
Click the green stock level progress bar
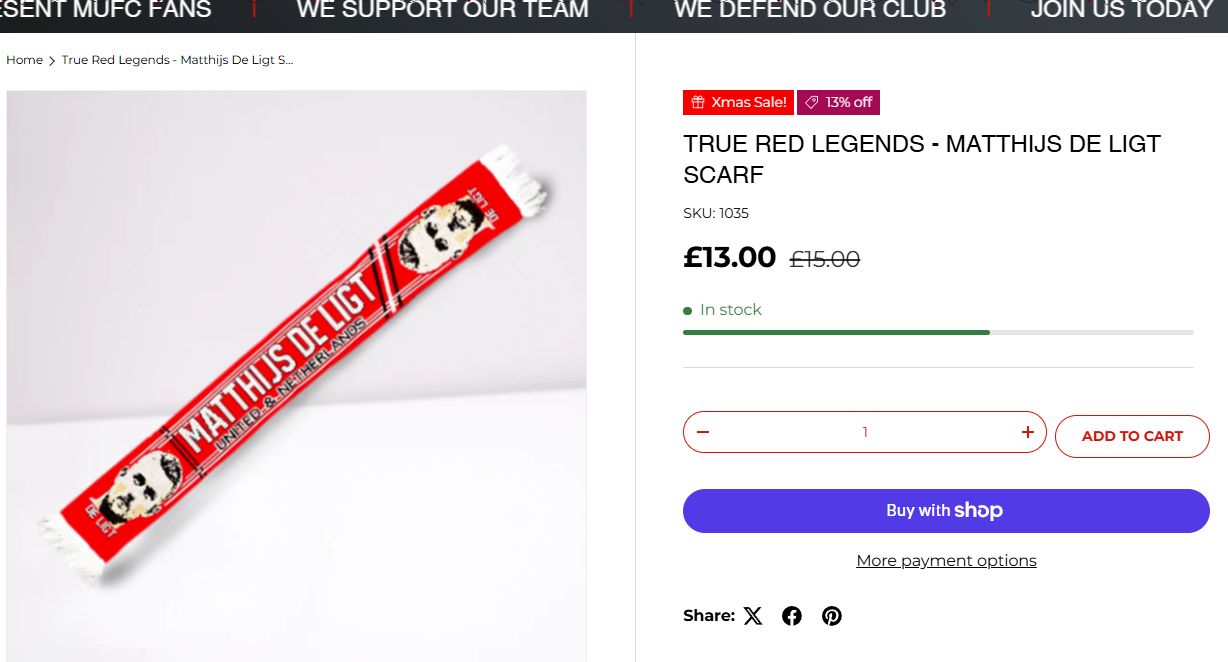(x=836, y=332)
